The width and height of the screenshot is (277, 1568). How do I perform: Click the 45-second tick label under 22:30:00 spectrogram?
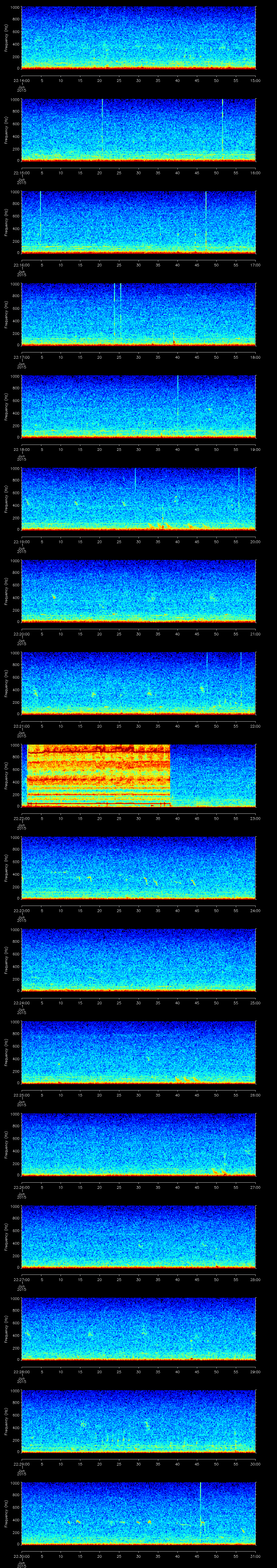197,1556
